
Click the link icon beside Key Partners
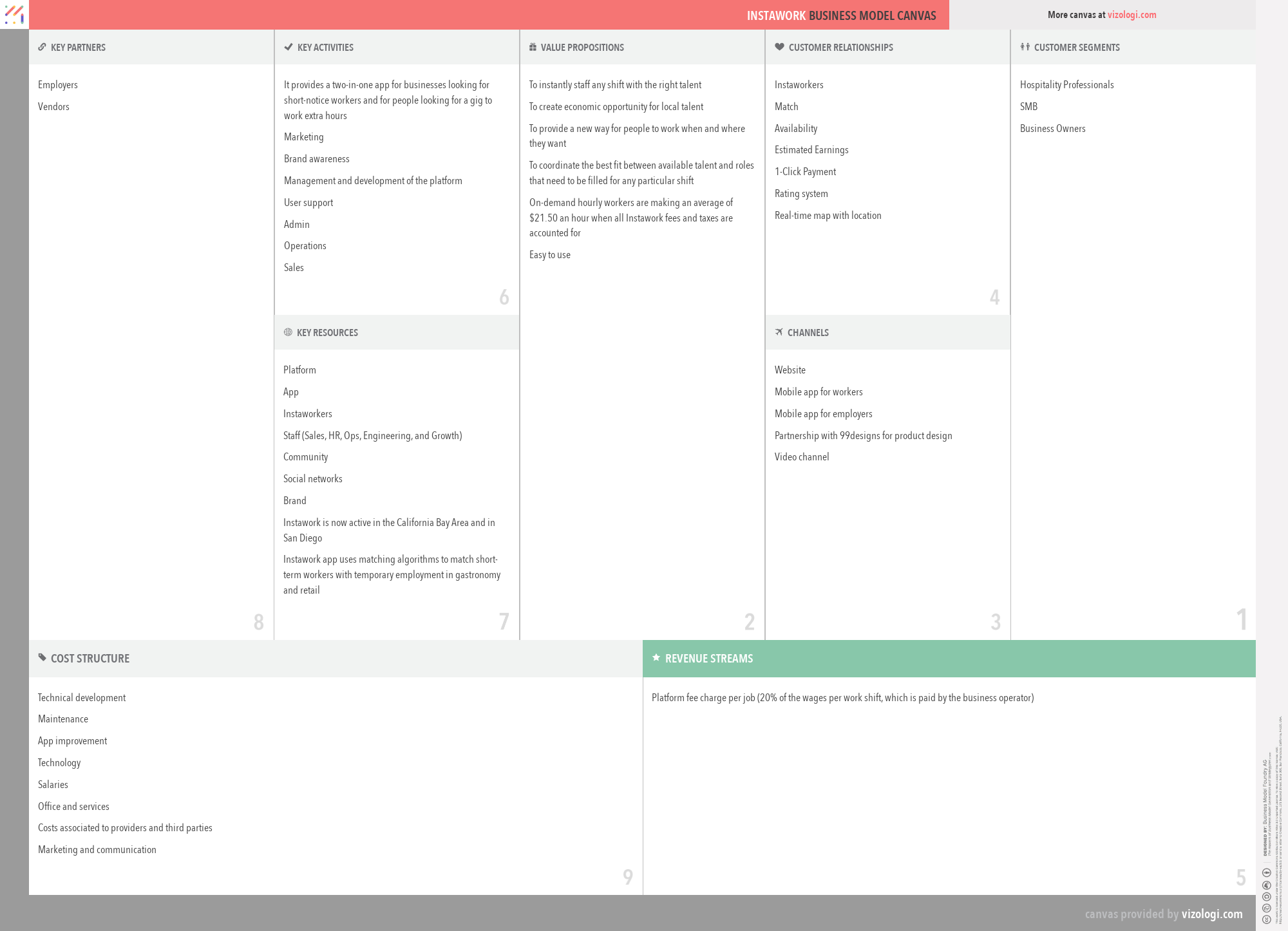[x=42, y=47]
